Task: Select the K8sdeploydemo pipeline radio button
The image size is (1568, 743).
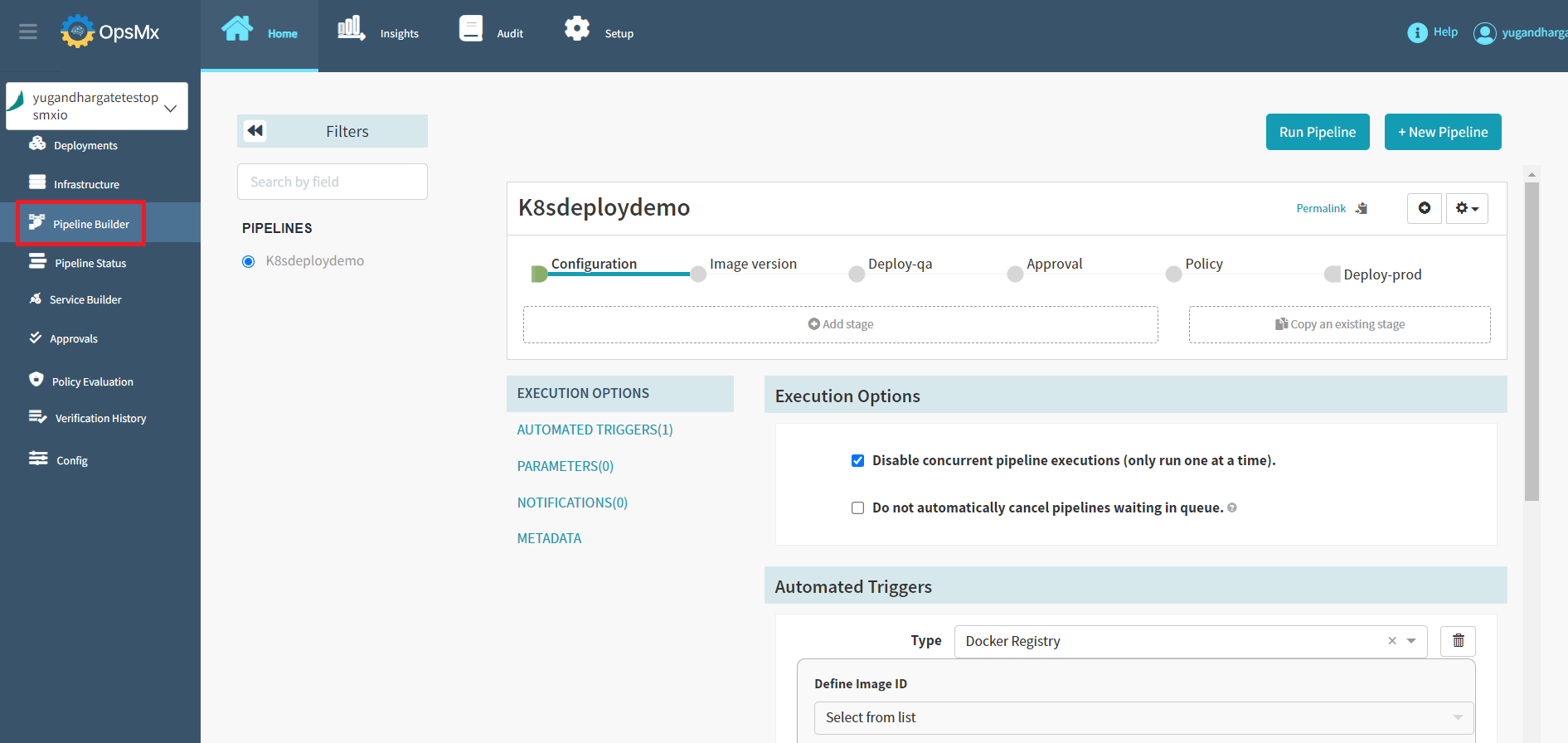Action: coord(248,261)
